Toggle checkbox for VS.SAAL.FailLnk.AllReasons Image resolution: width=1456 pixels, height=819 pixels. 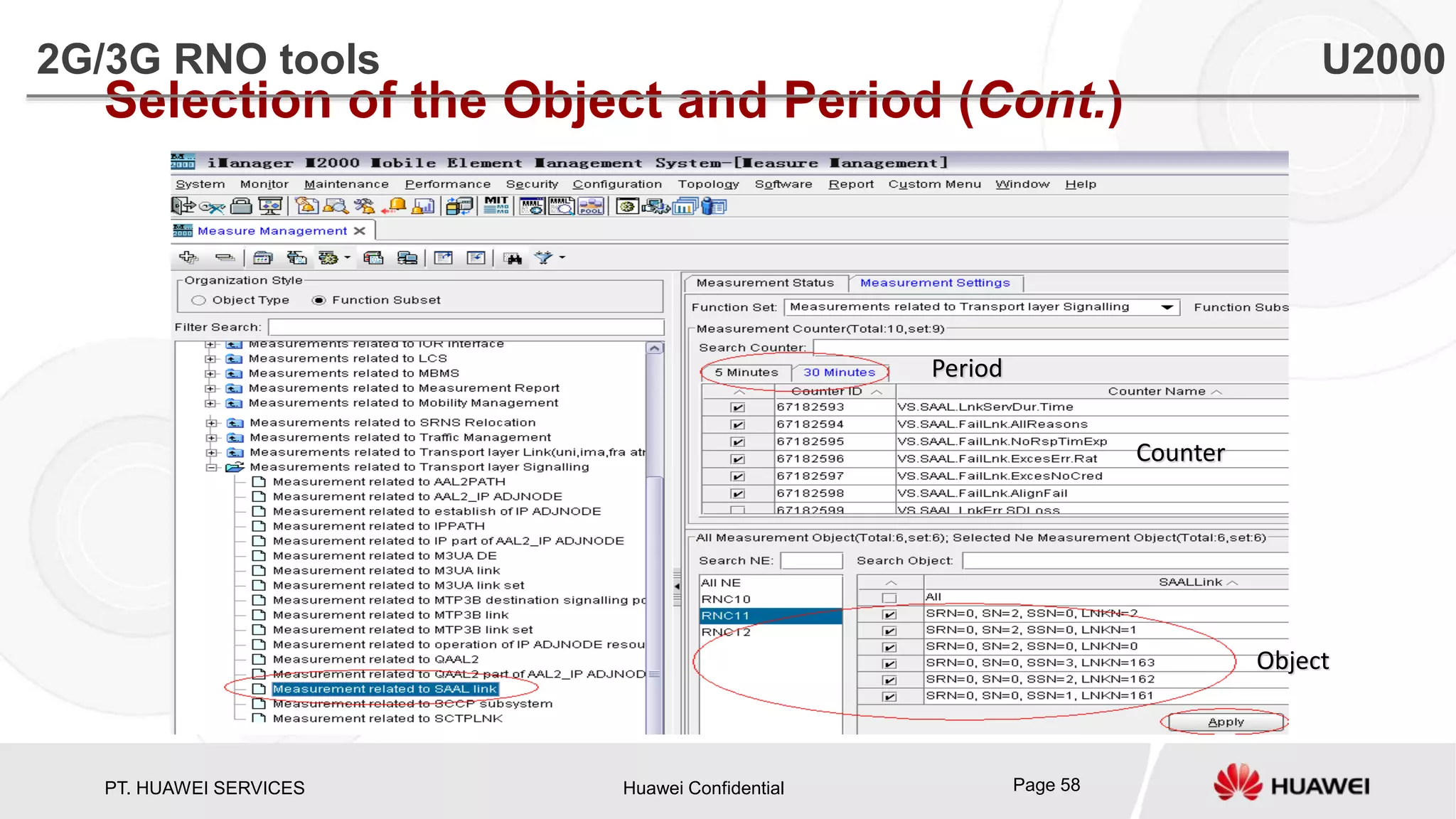click(x=738, y=425)
